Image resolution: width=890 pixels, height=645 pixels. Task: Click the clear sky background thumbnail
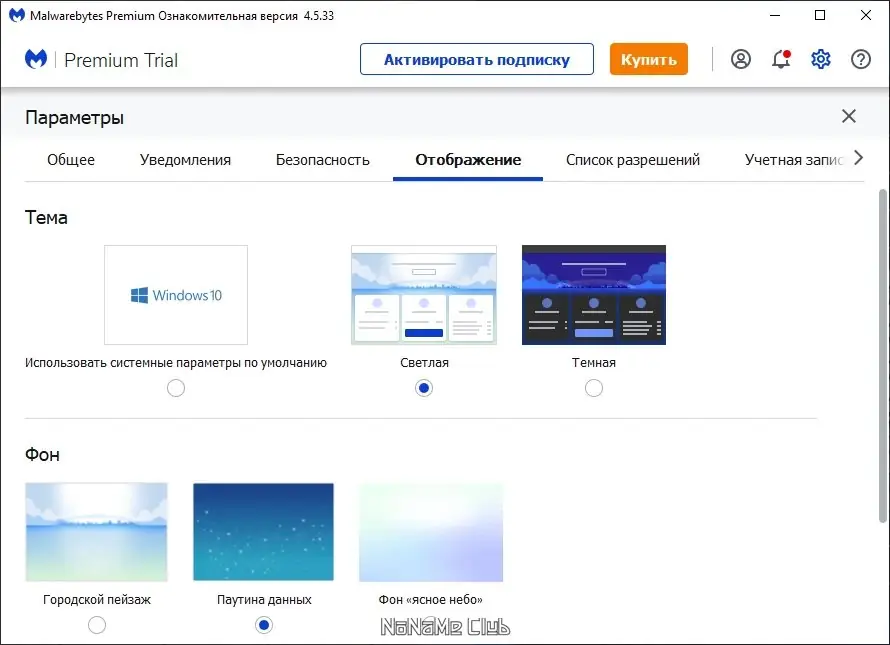pyautogui.click(x=431, y=532)
